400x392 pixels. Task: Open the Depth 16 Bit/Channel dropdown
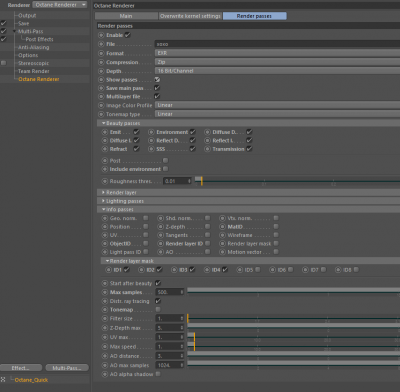(277, 71)
